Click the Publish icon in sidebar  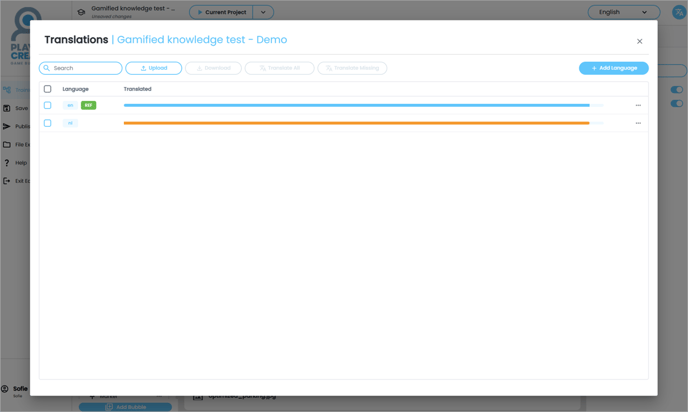[x=7, y=126]
